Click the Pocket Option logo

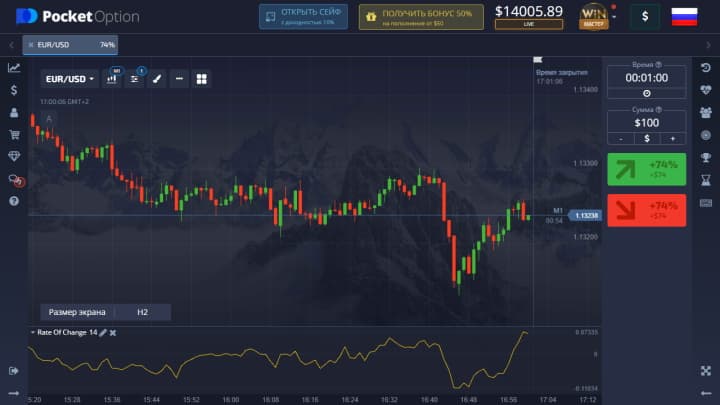tap(78, 17)
